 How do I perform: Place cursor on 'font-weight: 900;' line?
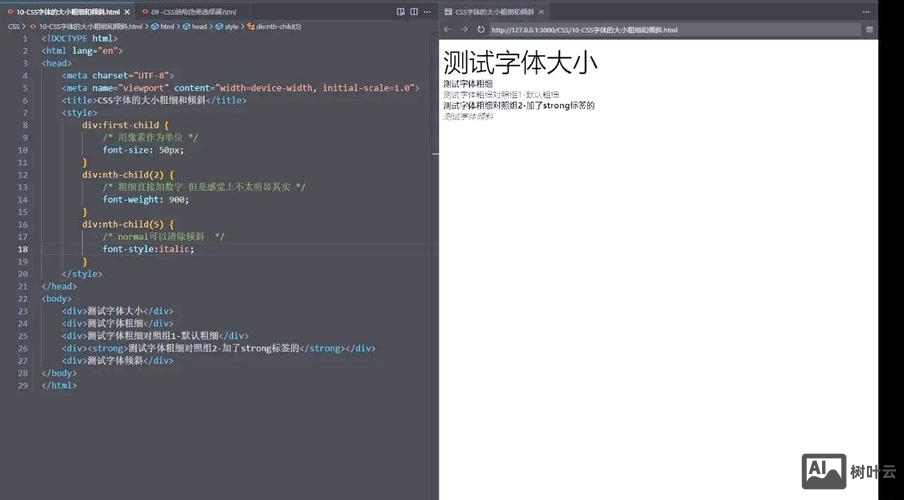[x=146, y=200]
